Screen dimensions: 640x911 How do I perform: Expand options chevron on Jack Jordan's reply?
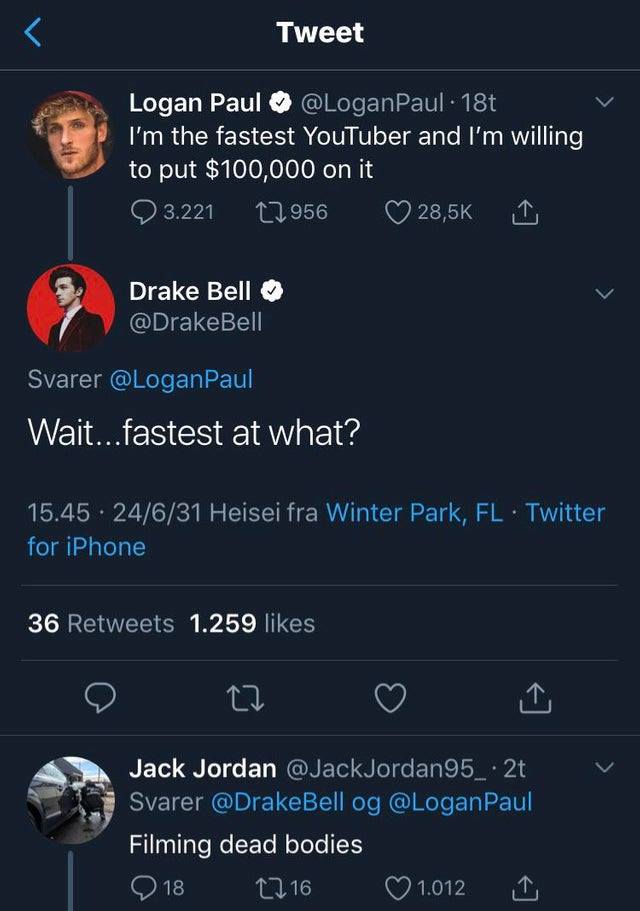(x=605, y=767)
